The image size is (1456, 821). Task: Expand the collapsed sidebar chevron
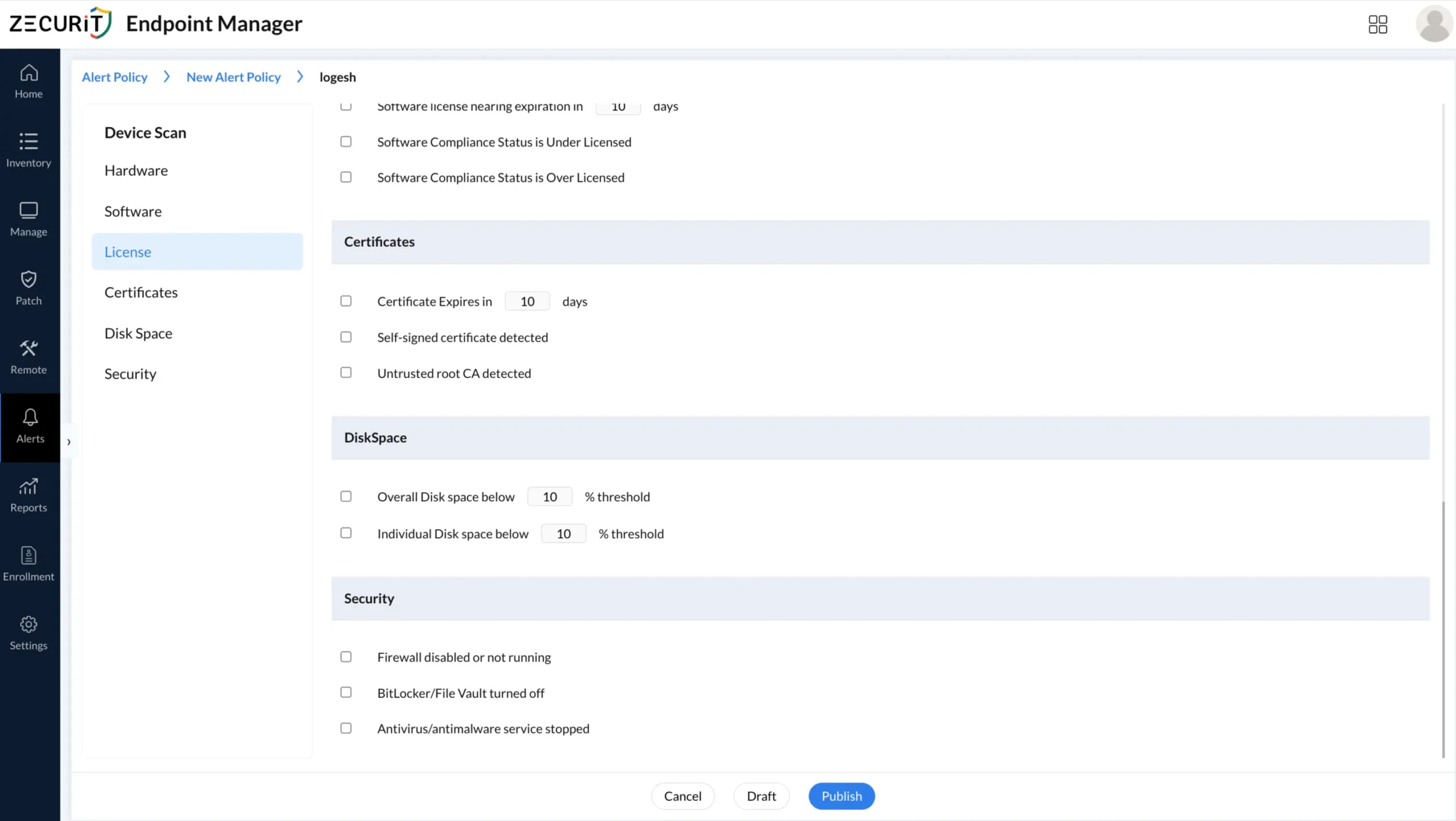(68, 442)
